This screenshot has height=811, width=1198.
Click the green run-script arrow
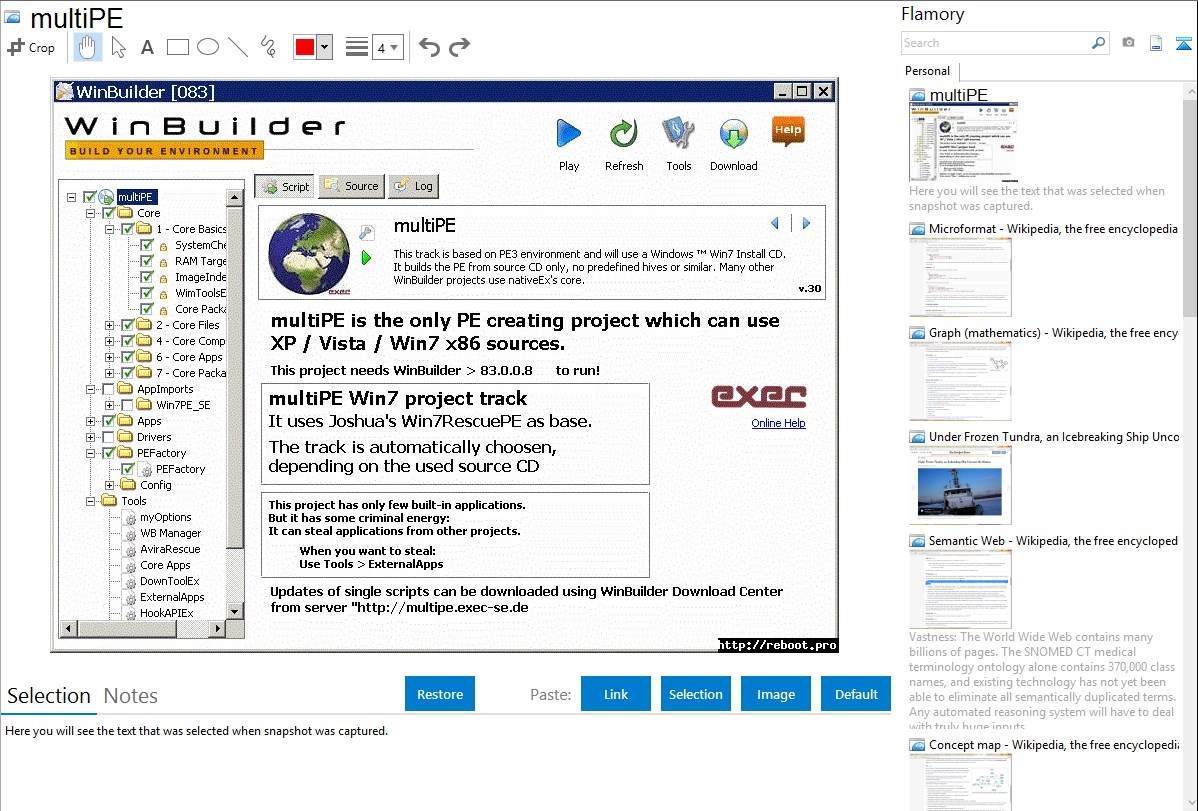coord(367,258)
